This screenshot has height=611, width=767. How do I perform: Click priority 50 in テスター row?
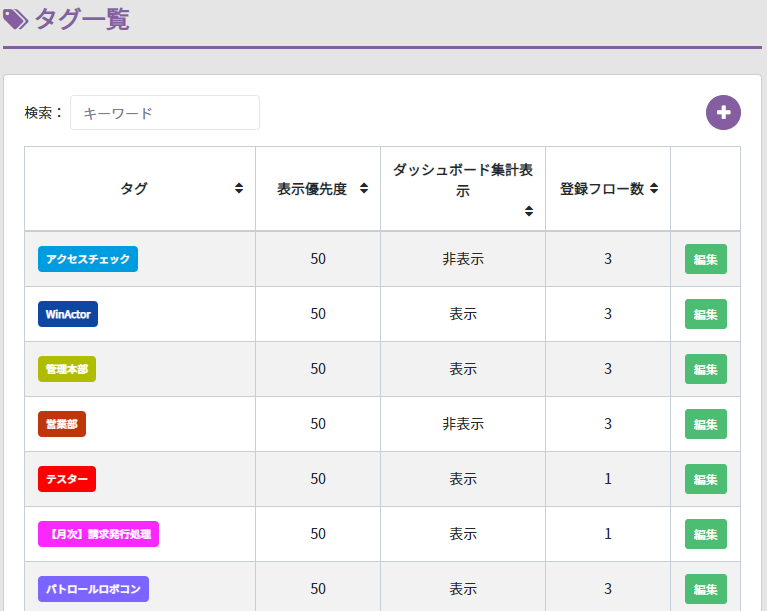click(318, 479)
